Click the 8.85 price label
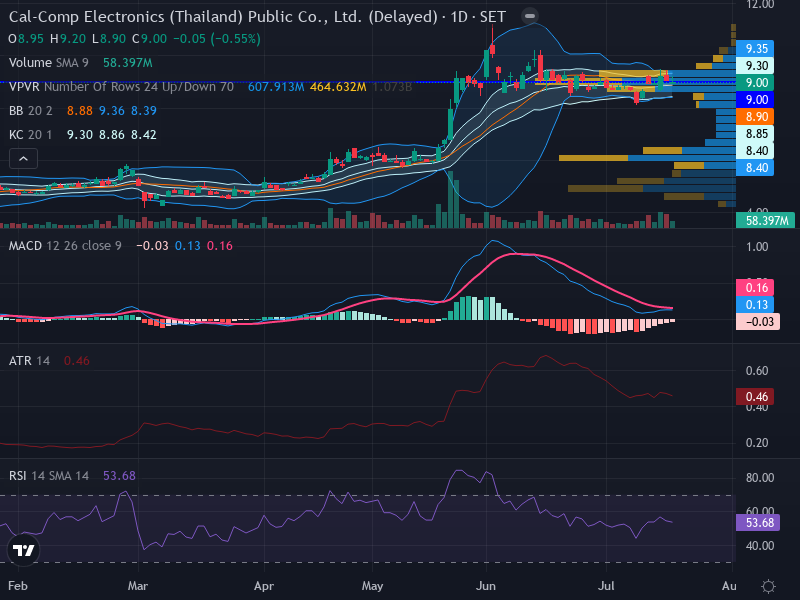 (x=755, y=134)
